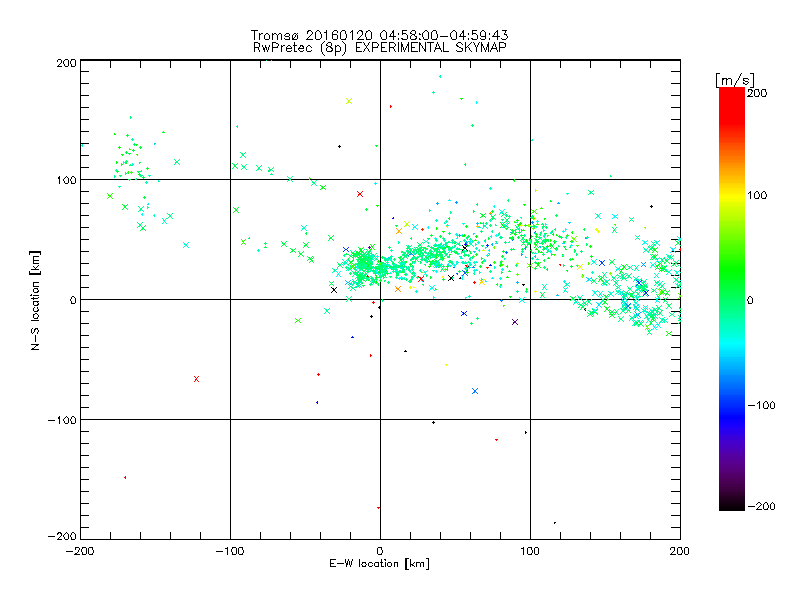The width and height of the screenshot is (800, 600).
Task: Click the 'N-S location [km]' axis label
Action: pos(35,300)
